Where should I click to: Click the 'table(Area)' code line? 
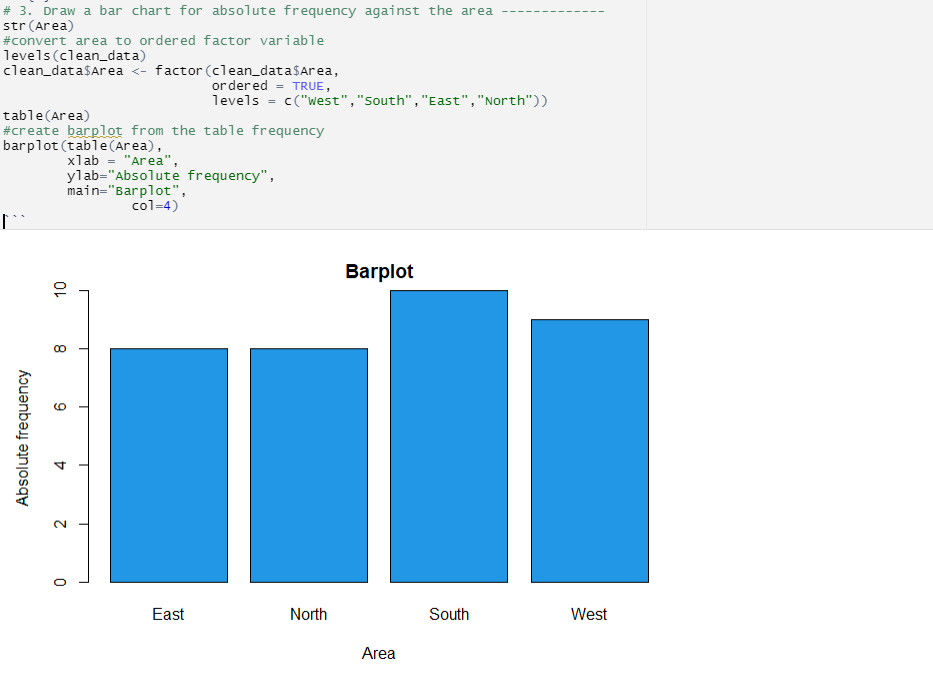tap(46, 116)
